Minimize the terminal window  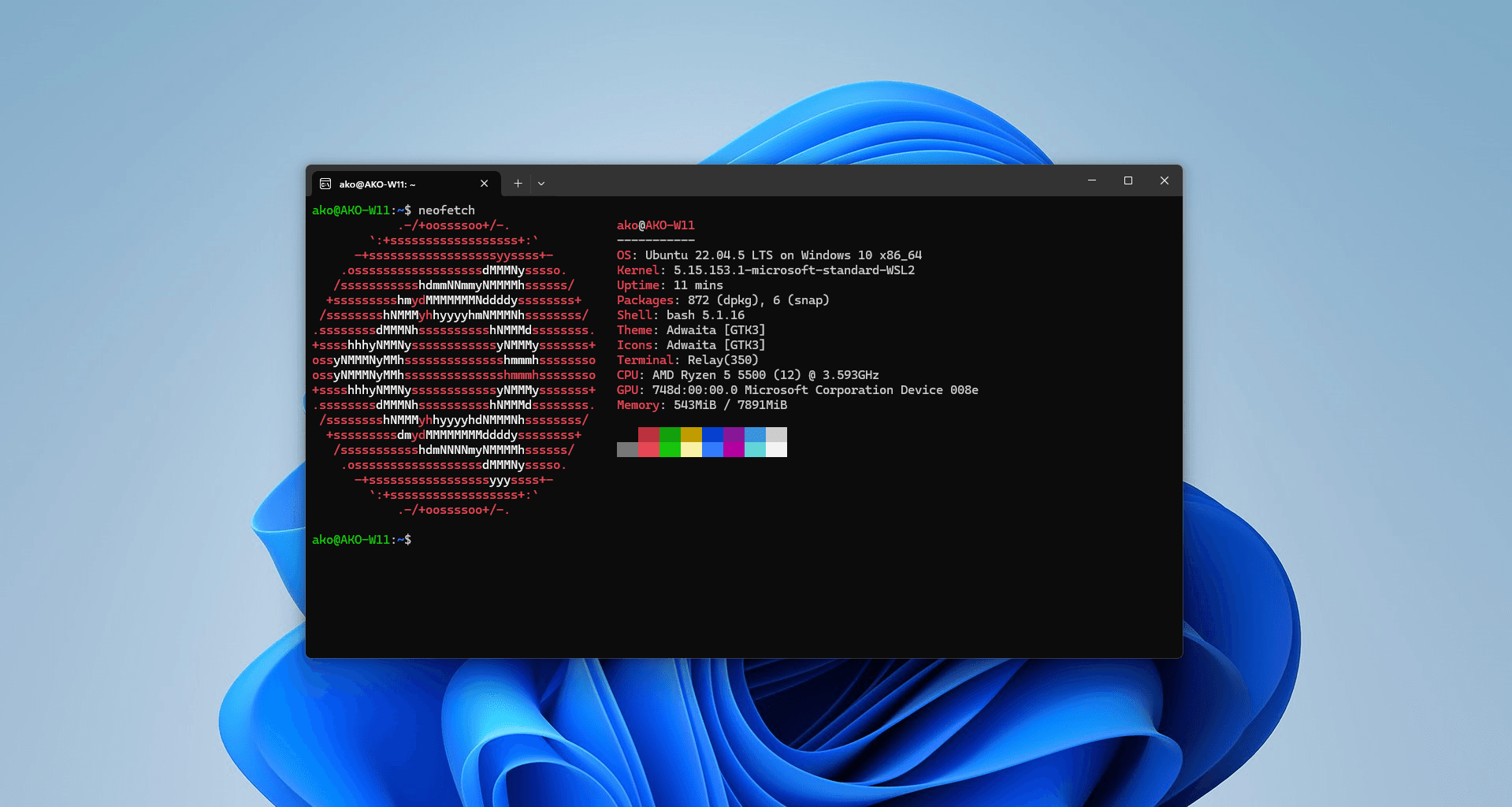1092,180
